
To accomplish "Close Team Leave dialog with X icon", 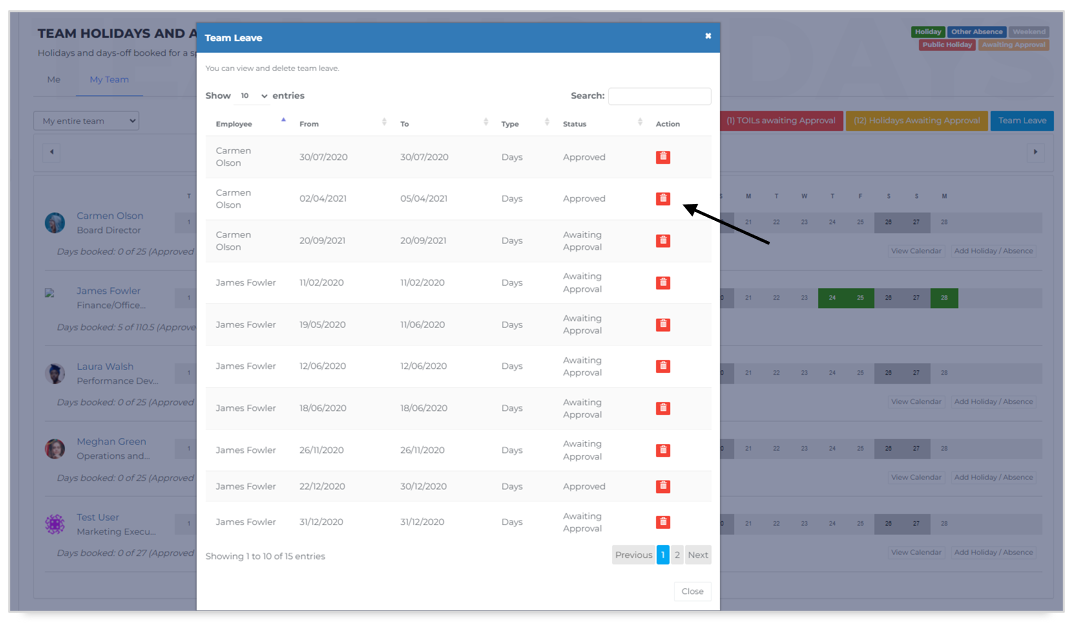I will click(707, 36).
